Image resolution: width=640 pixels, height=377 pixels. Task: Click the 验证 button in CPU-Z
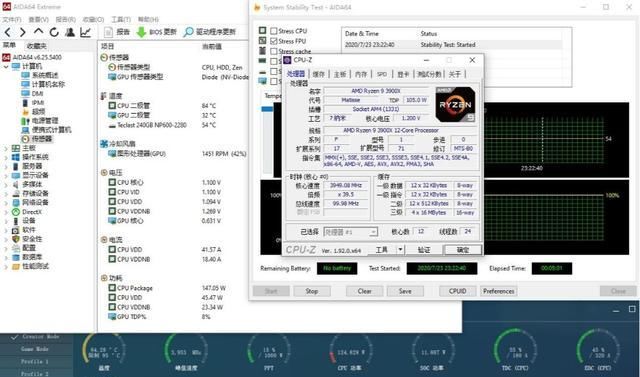(423, 250)
